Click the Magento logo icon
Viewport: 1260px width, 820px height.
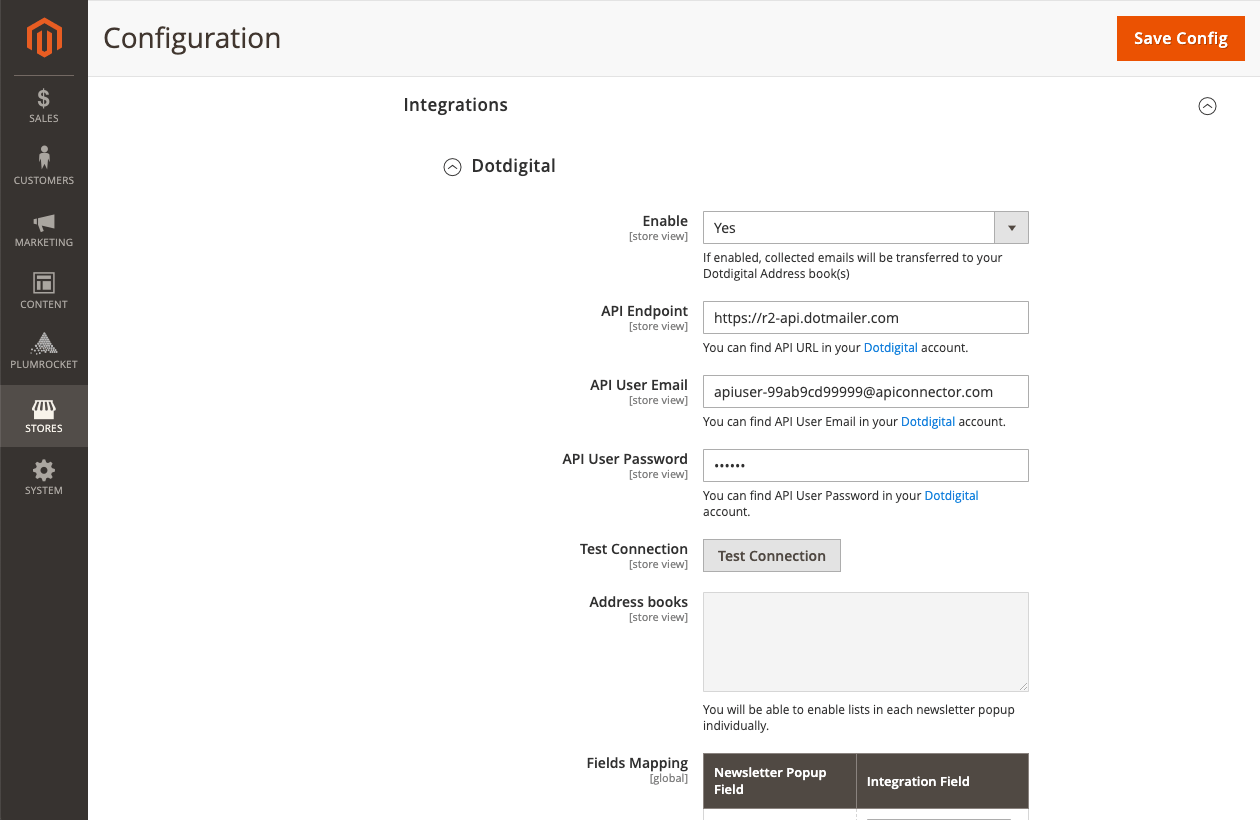tap(43, 38)
